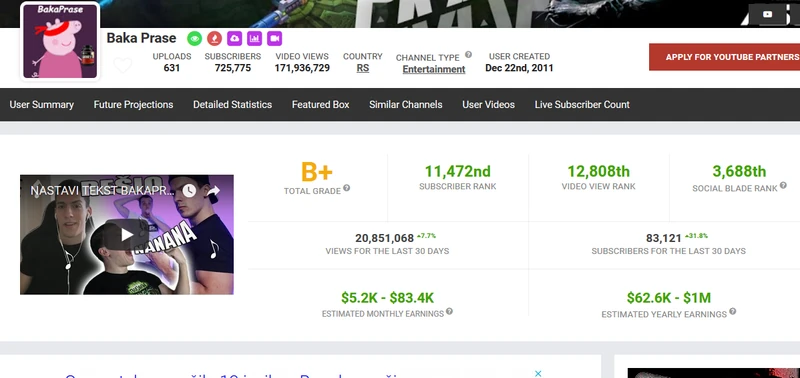The width and height of the screenshot is (800, 378).
Task: Click the help icon by Estimated Yearly Earnings
Action: [733, 311]
